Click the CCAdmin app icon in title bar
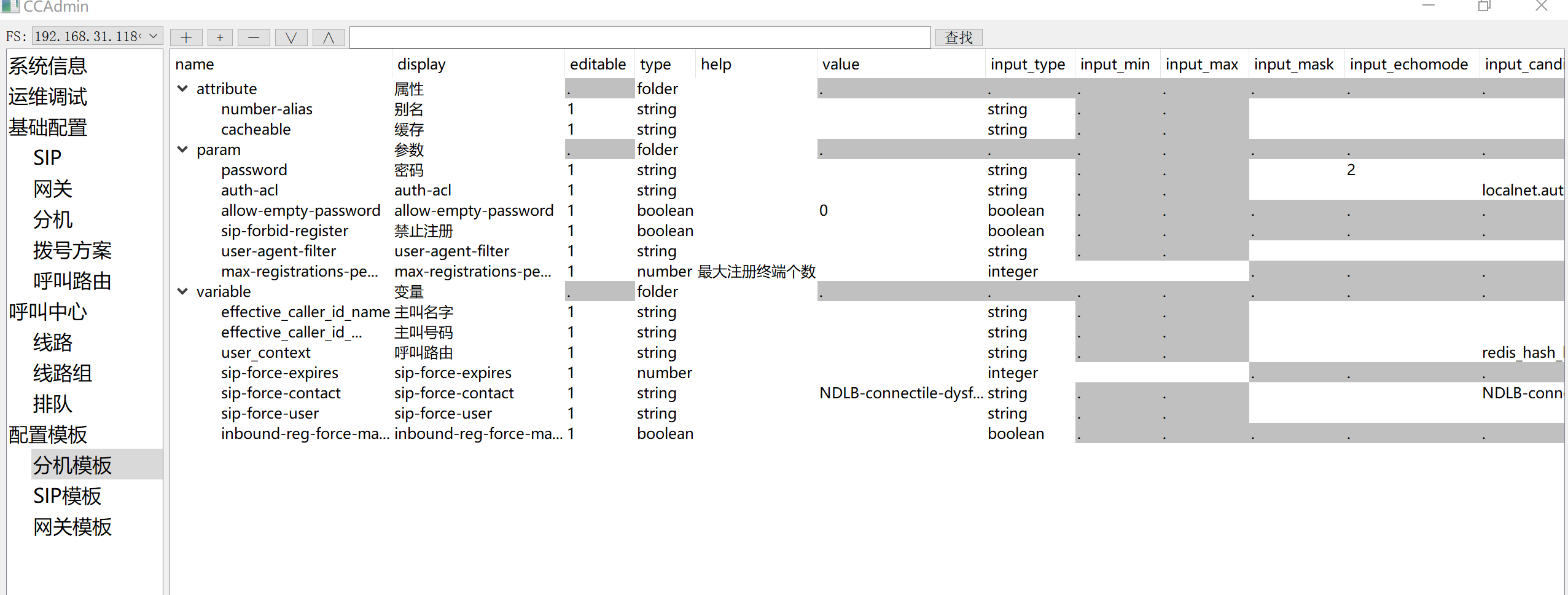Viewport: 1568px width, 595px height. point(10,7)
